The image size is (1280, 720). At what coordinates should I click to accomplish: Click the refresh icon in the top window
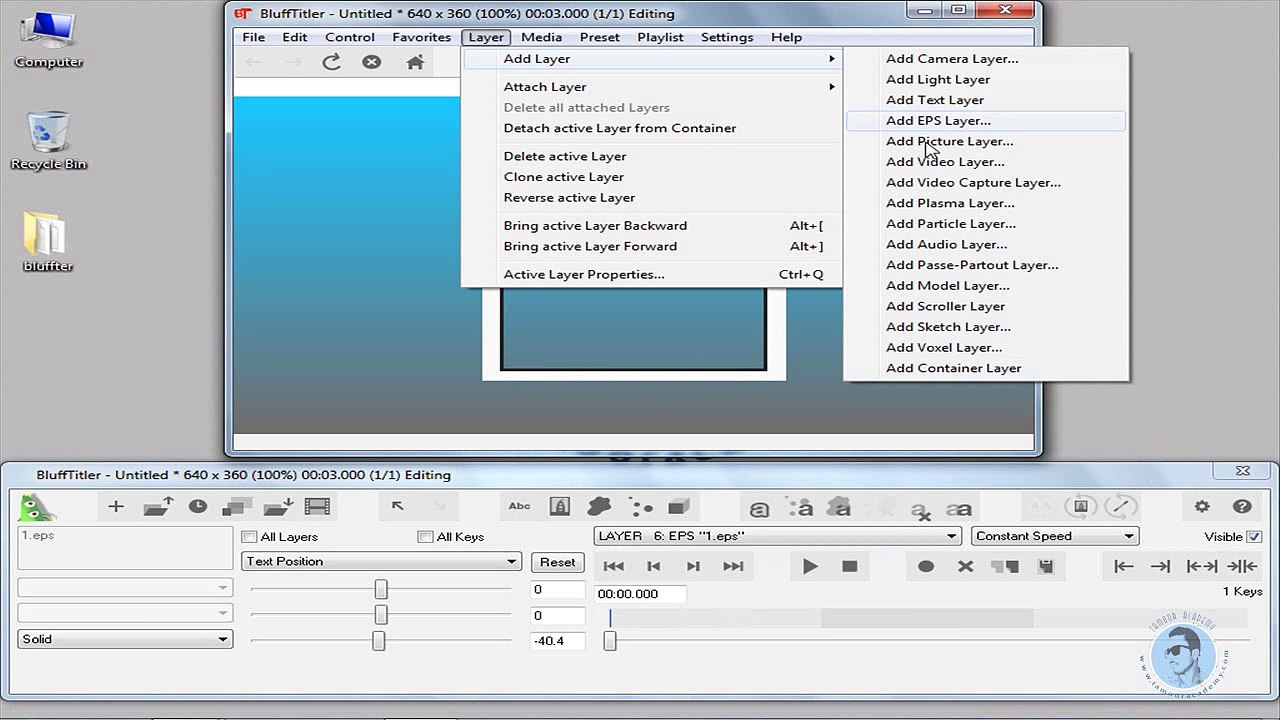pos(332,62)
